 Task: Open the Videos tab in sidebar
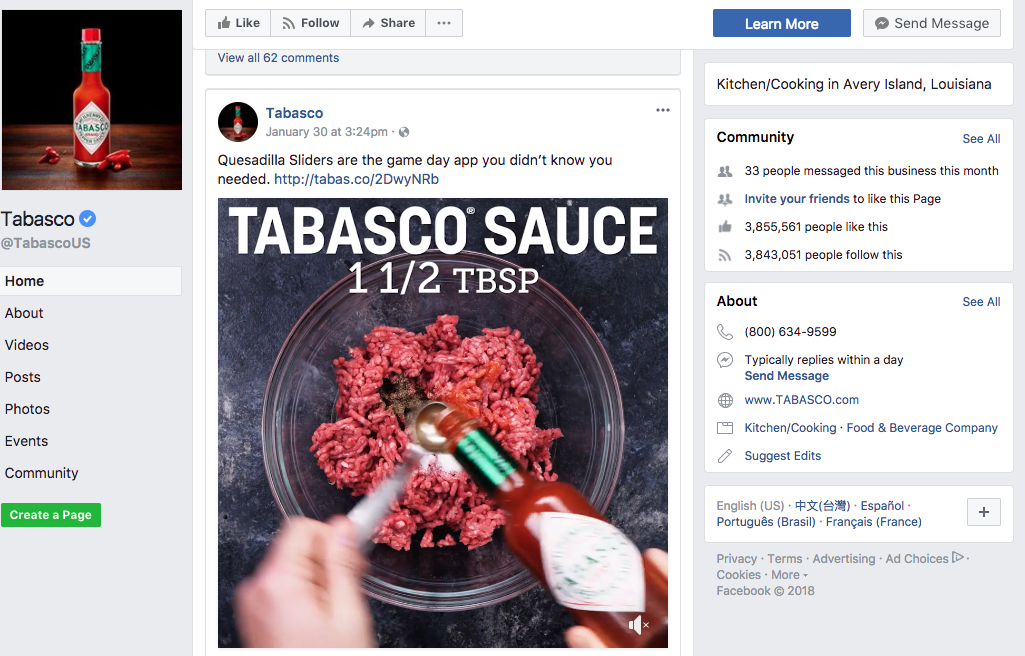[x=27, y=345]
